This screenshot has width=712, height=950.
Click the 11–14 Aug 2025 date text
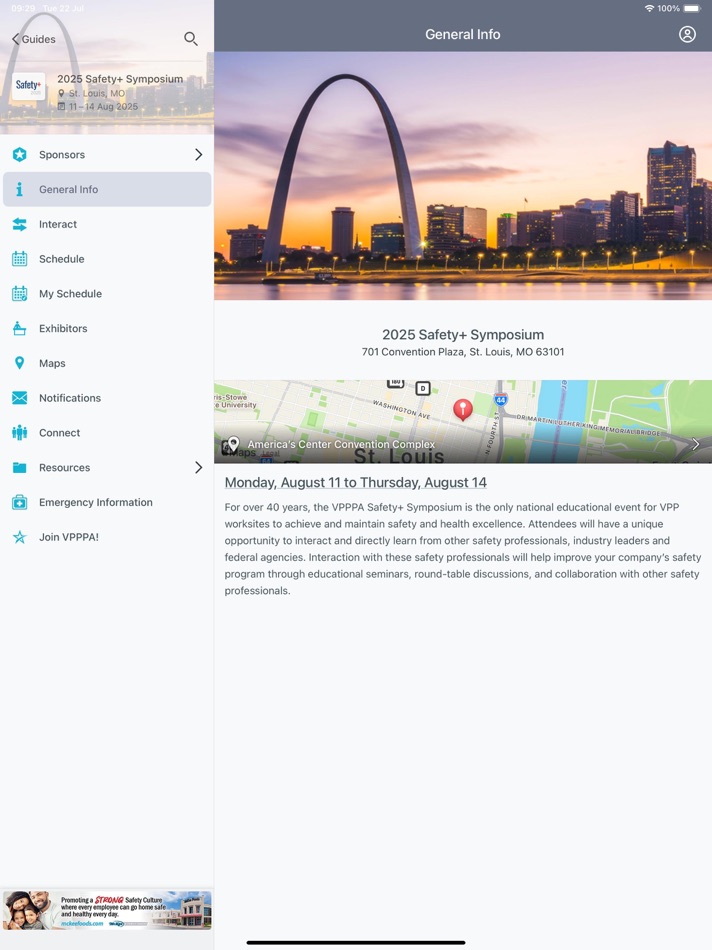pos(103,107)
